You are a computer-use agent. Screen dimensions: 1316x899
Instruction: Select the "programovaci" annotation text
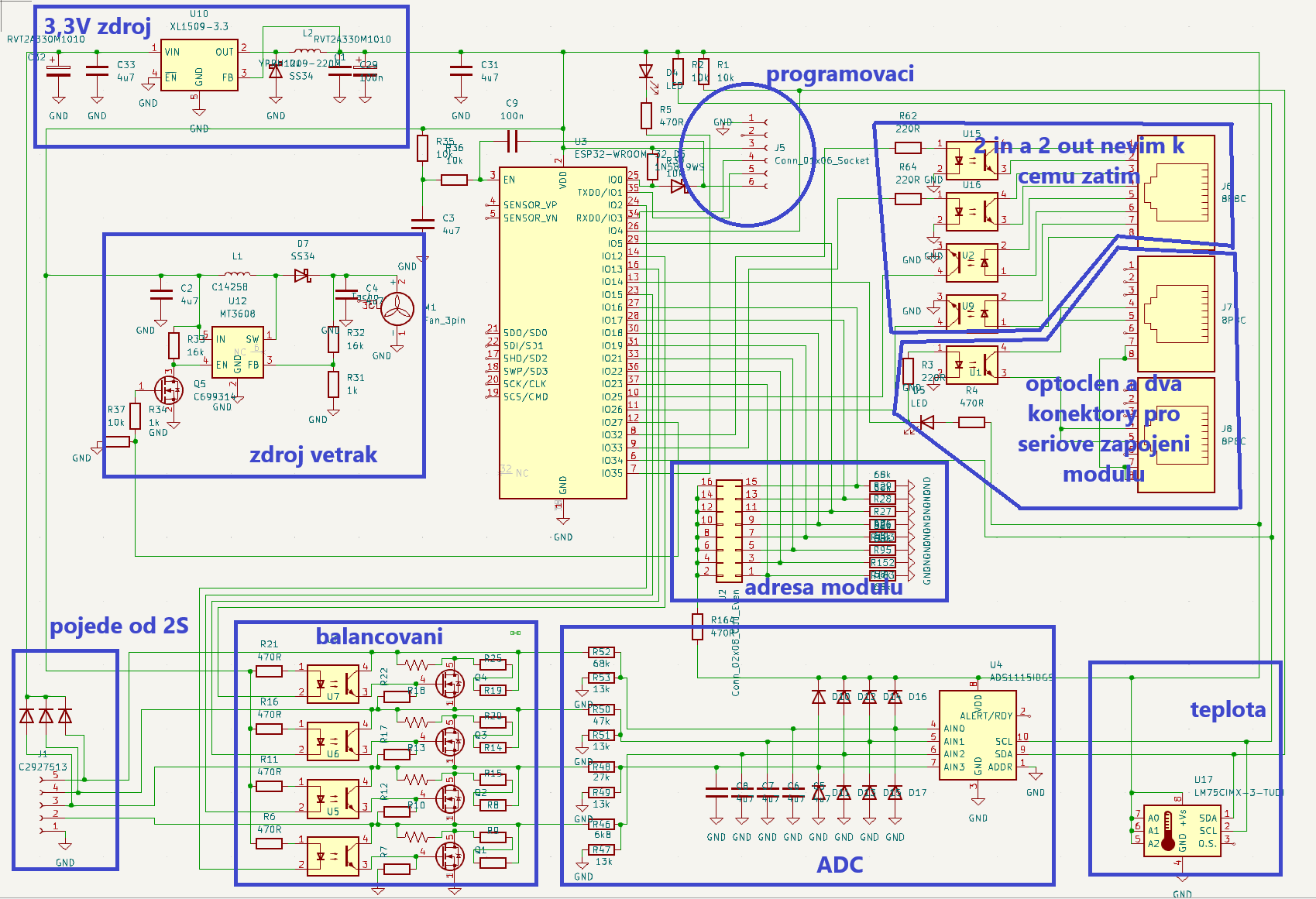(x=840, y=74)
